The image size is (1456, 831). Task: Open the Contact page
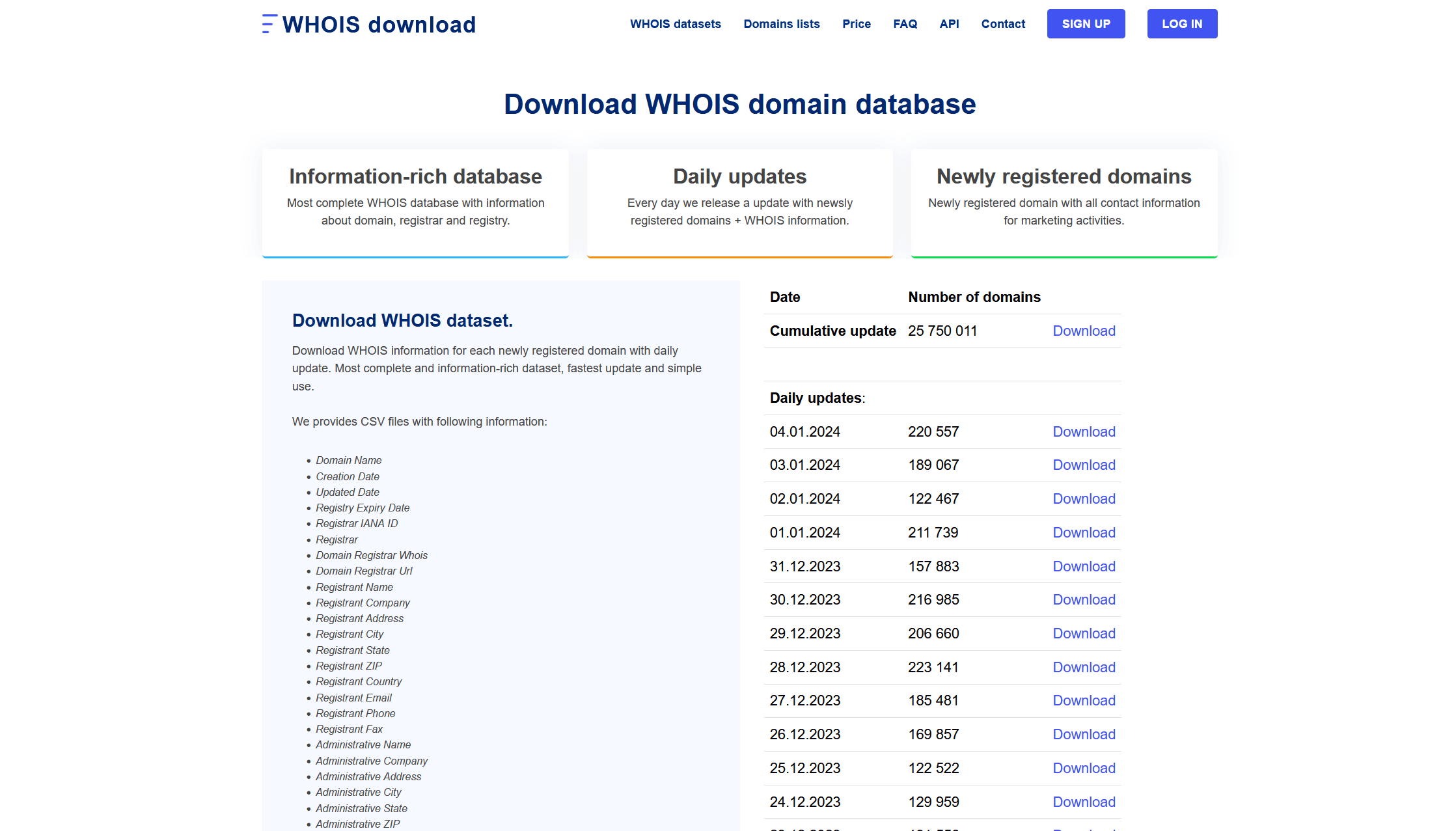[x=1003, y=24]
